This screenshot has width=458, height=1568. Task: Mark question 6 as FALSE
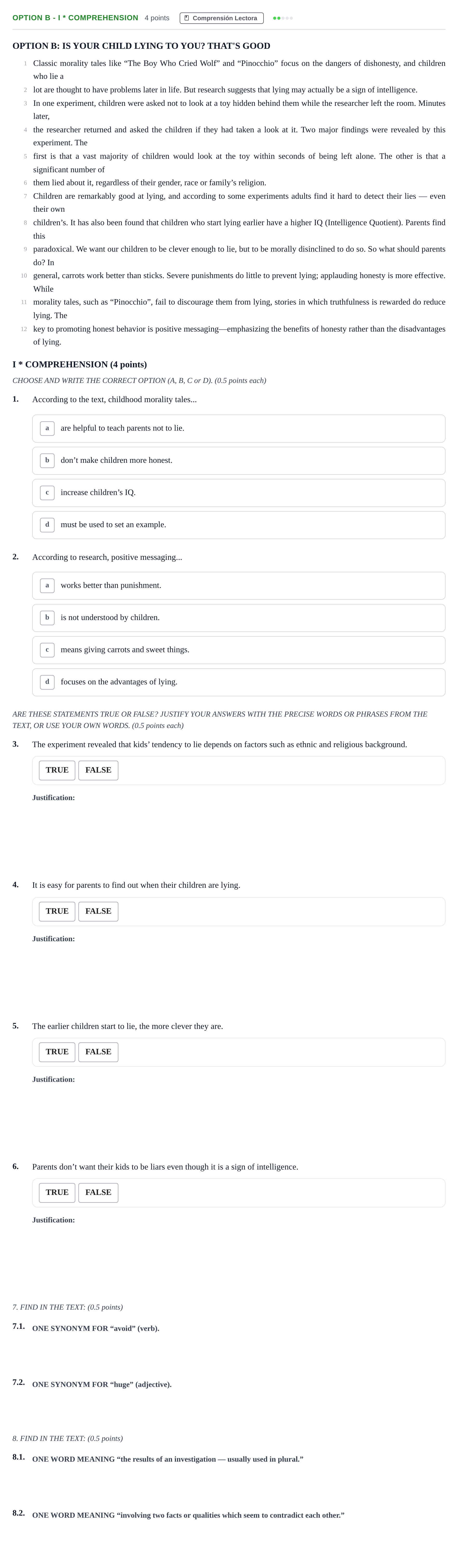tap(99, 1193)
